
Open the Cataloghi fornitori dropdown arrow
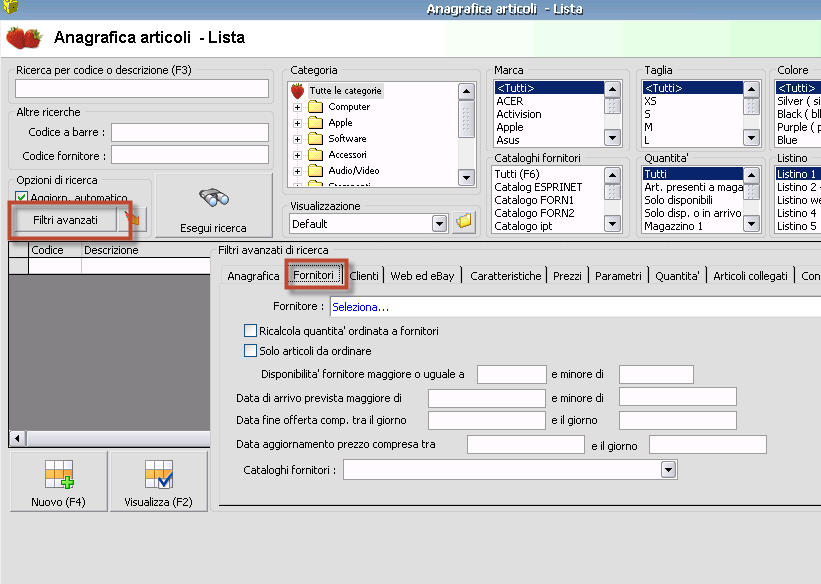click(x=668, y=469)
